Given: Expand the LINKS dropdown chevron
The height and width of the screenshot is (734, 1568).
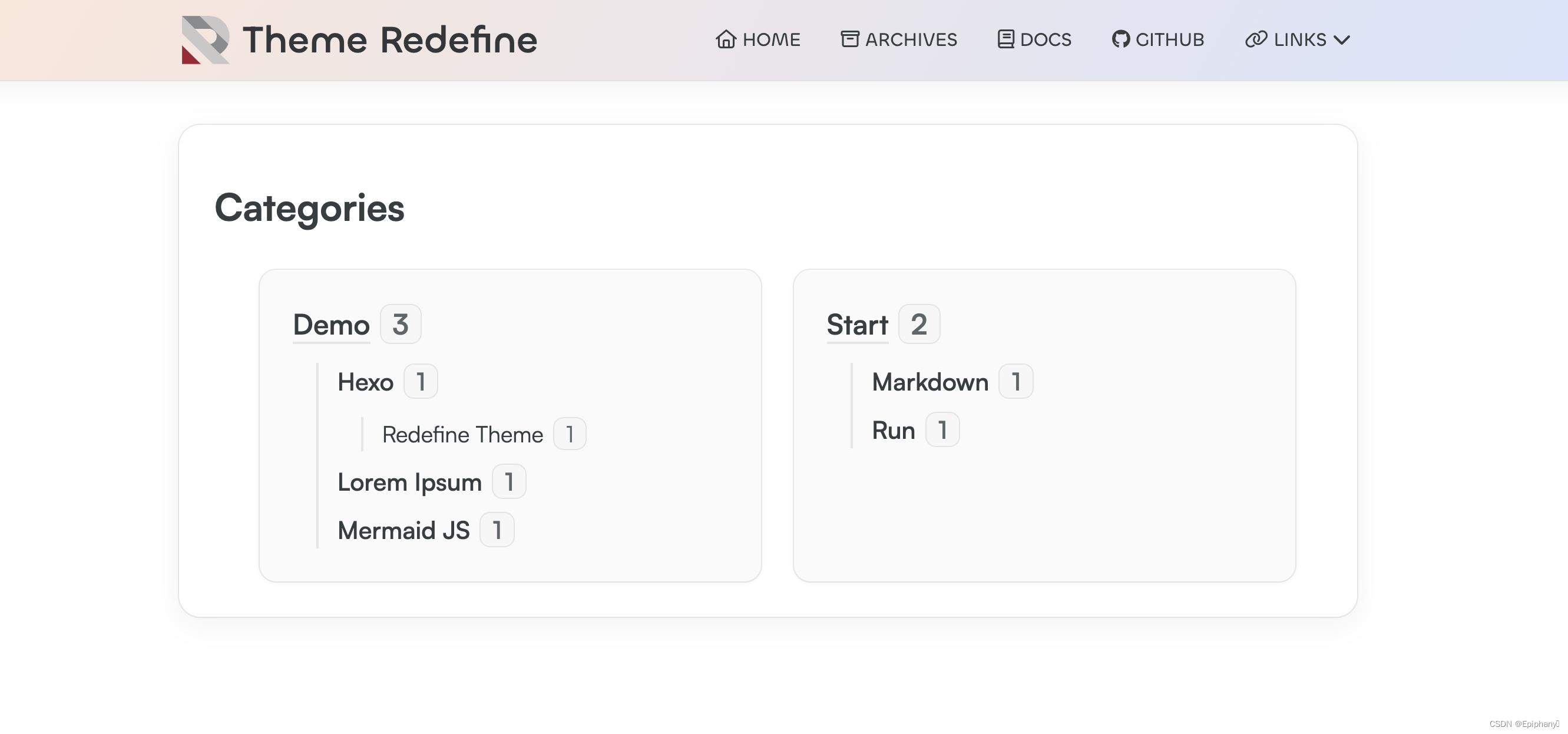Looking at the screenshot, I should (1342, 40).
